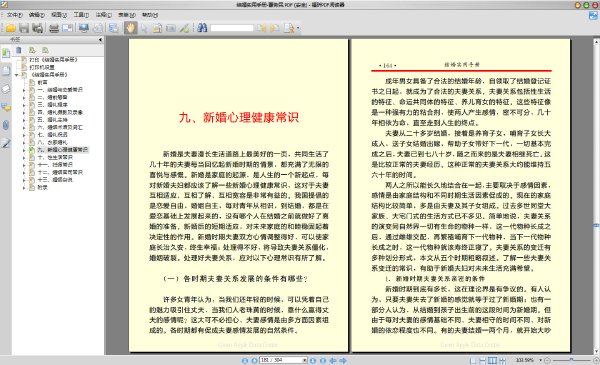Image resolution: width=600 pixels, height=365 pixels.
Task: Select the arrow selection tool
Action: coord(144,28)
